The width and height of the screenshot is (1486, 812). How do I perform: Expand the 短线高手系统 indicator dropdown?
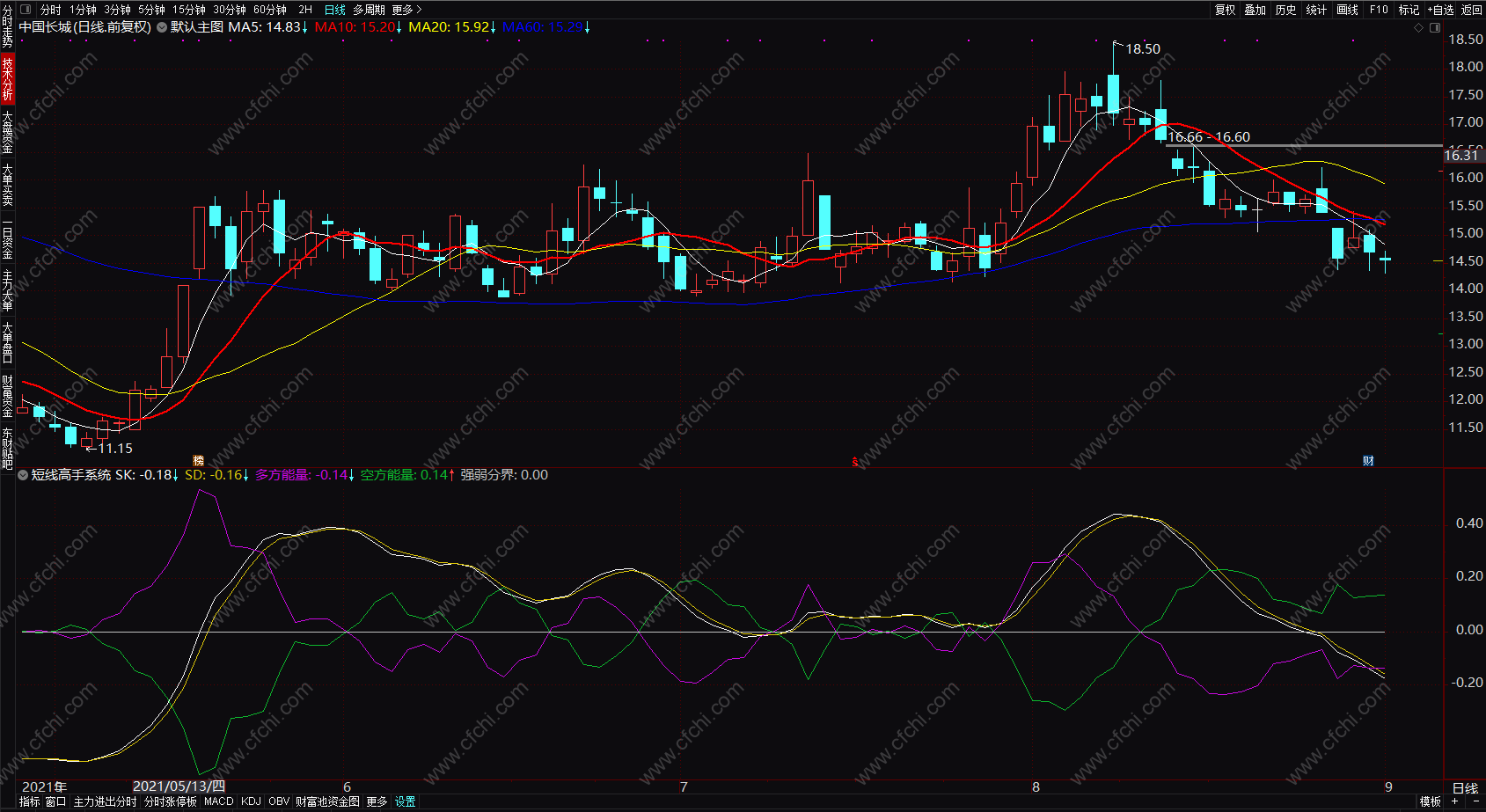coord(23,475)
